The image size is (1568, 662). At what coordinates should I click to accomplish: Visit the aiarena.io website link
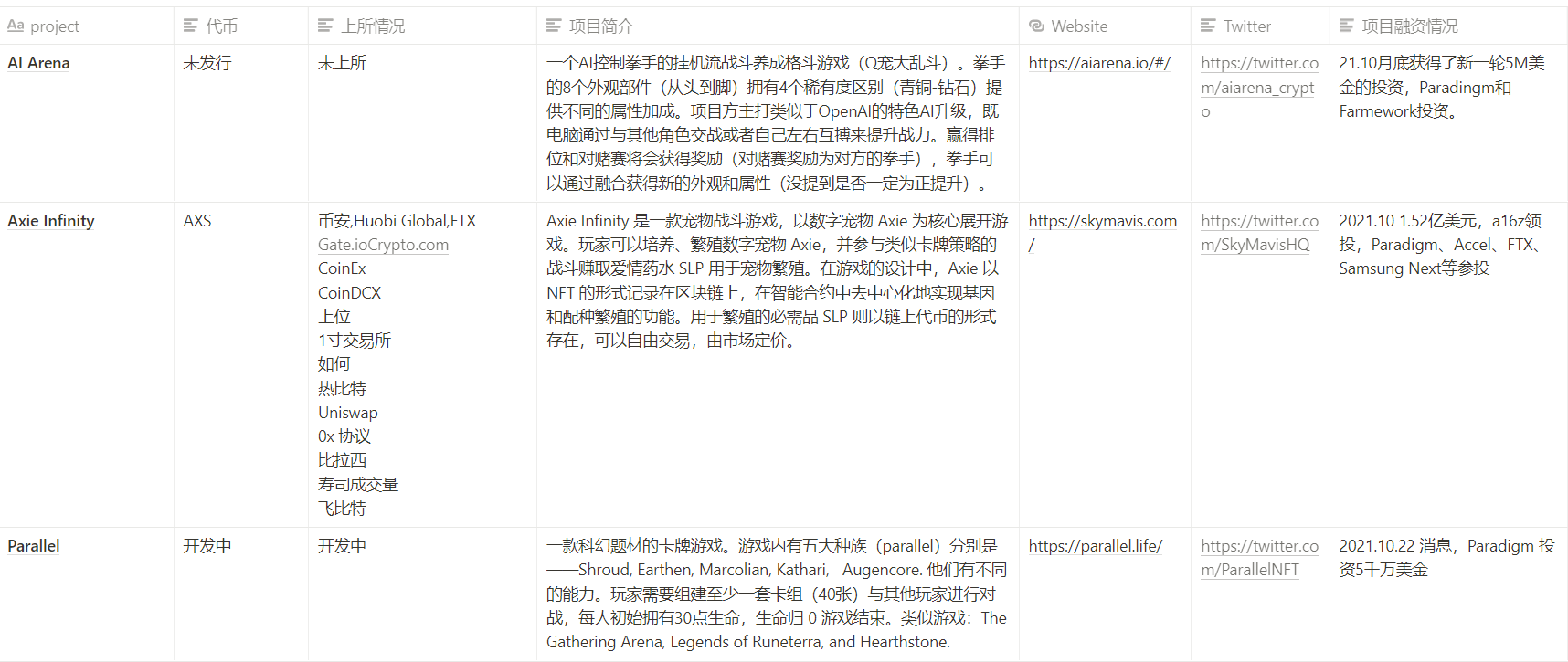pyautogui.click(x=1099, y=63)
